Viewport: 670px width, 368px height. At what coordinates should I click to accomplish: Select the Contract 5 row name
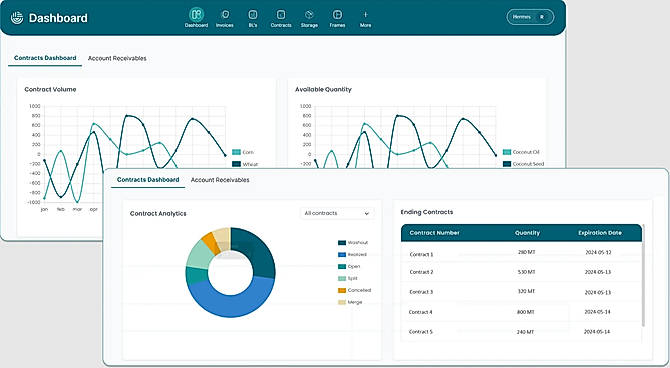pyautogui.click(x=420, y=332)
